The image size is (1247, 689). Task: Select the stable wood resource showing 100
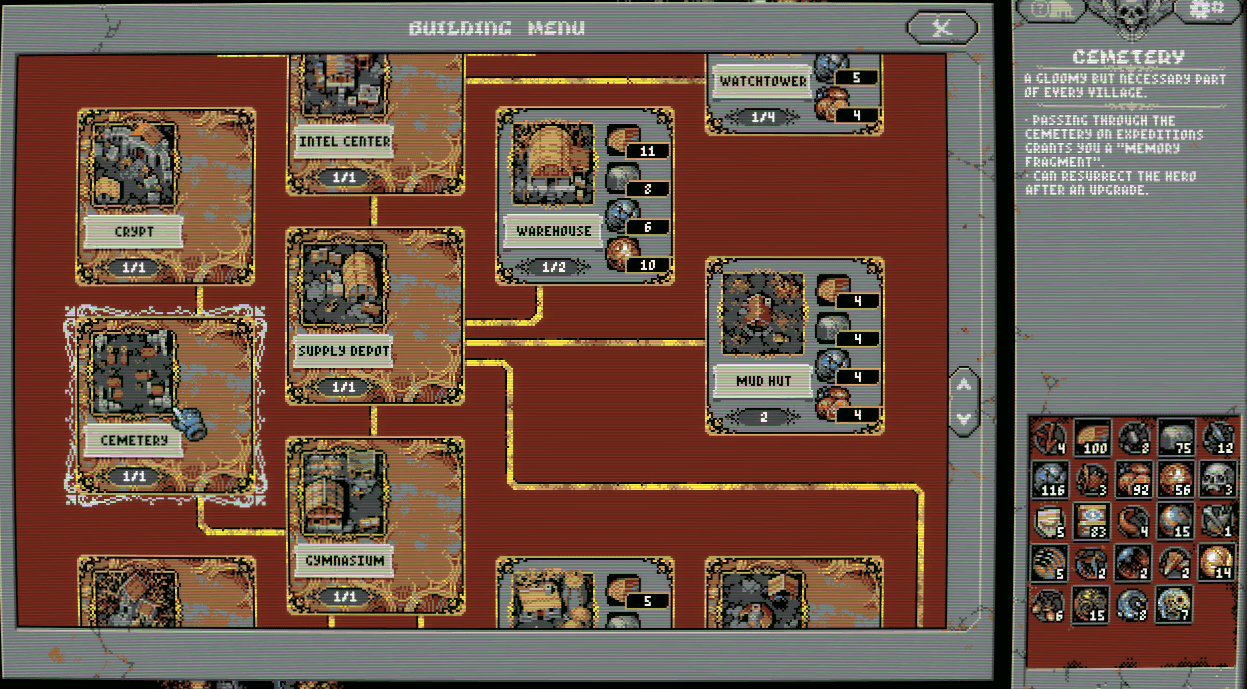(x=1093, y=439)
